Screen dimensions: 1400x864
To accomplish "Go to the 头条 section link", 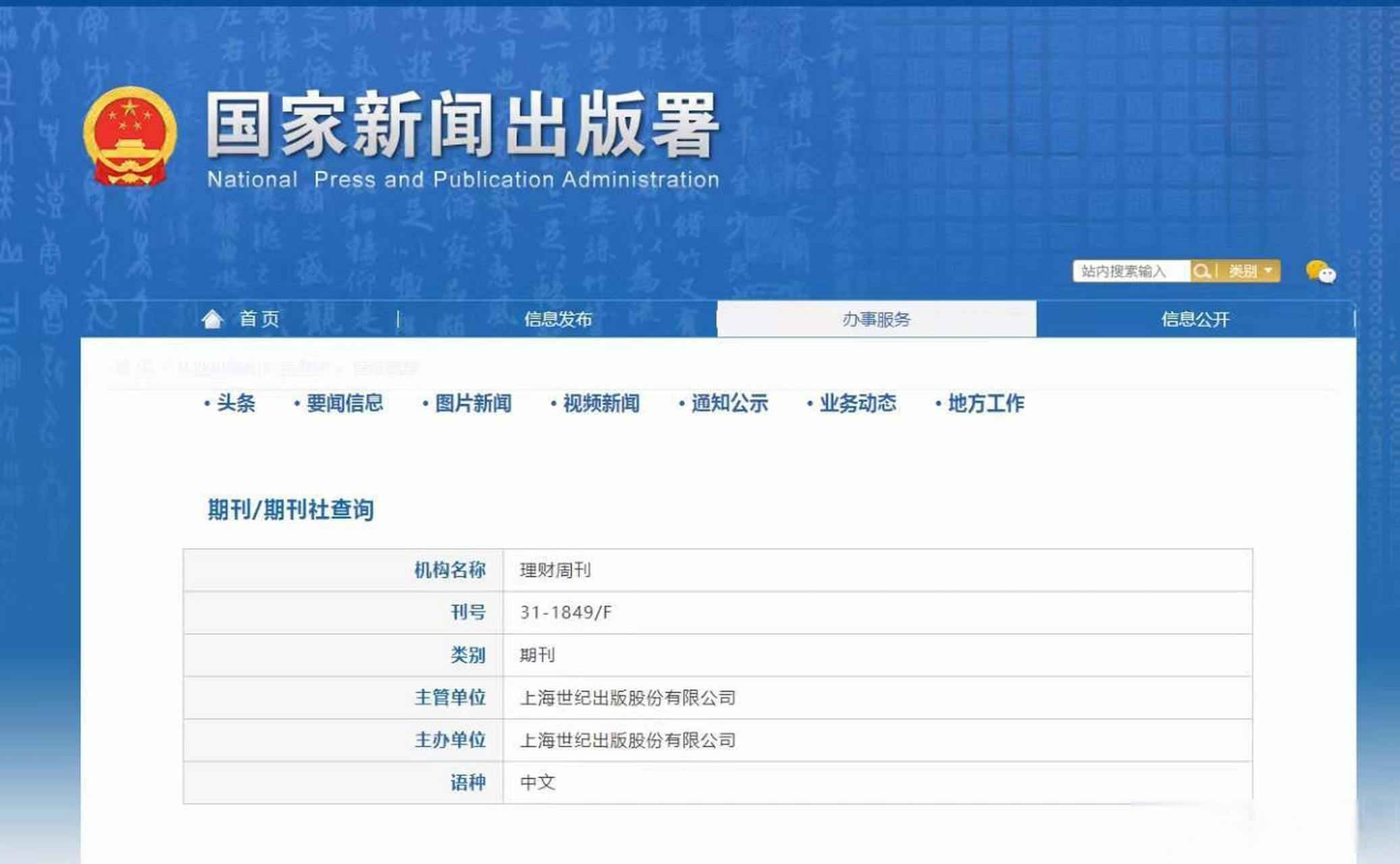I will 235,404.
